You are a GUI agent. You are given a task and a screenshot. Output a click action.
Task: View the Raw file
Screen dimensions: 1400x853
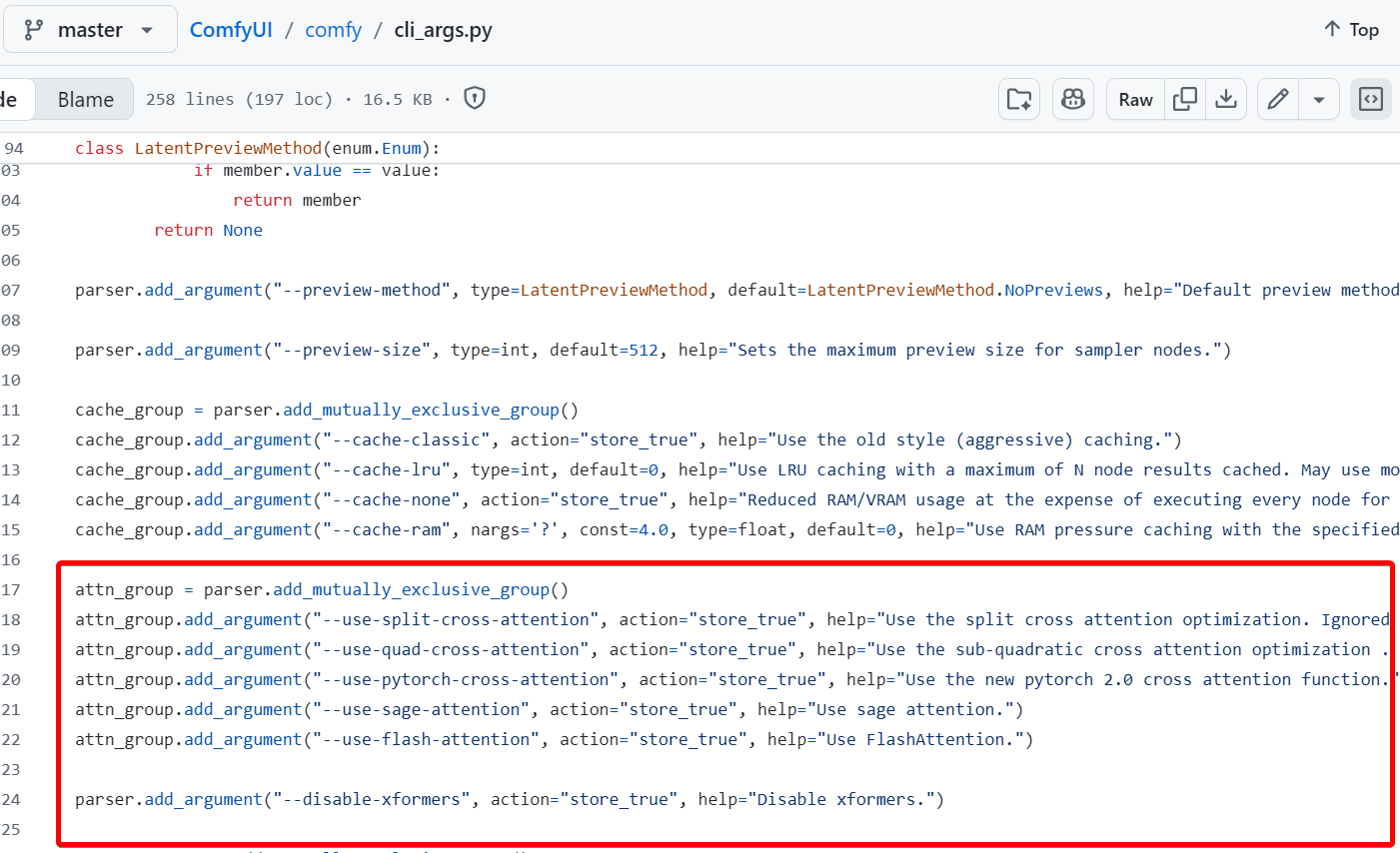point(1135,99)
